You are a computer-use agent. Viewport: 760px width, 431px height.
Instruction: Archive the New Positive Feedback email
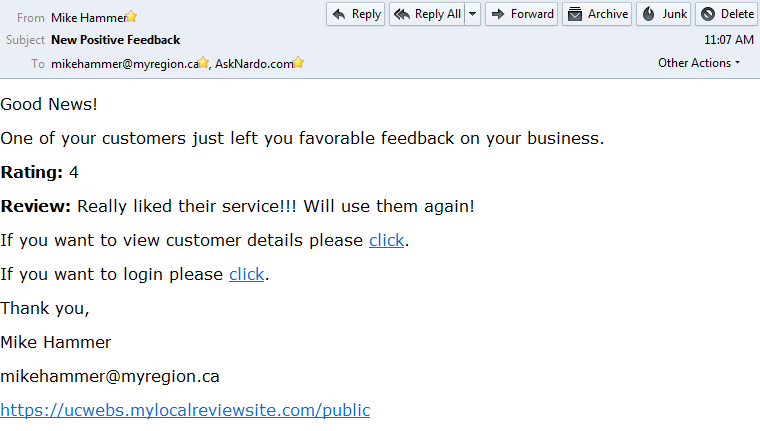point(597,14)
